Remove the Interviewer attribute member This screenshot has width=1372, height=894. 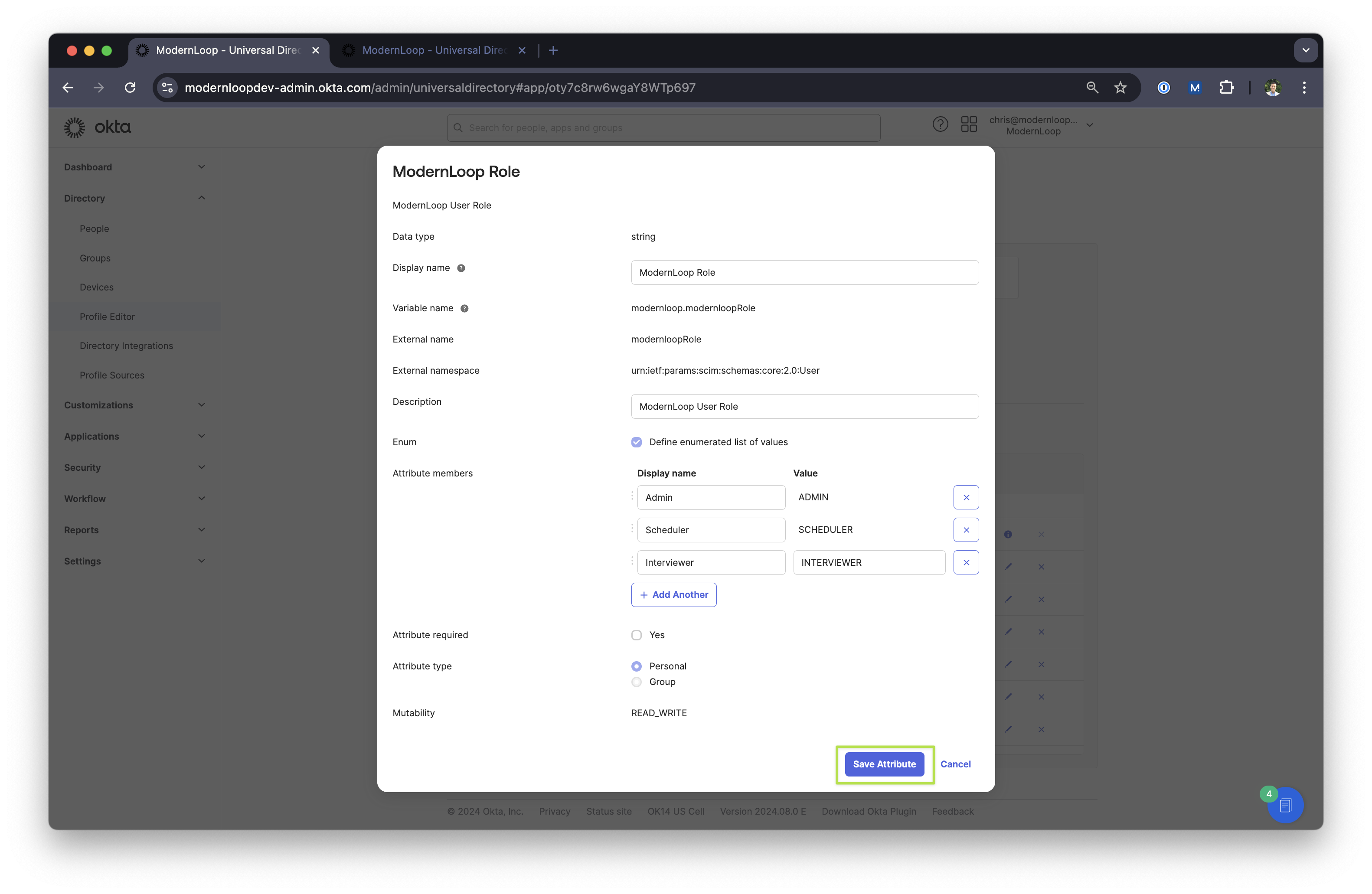click(x=966, y=563)
